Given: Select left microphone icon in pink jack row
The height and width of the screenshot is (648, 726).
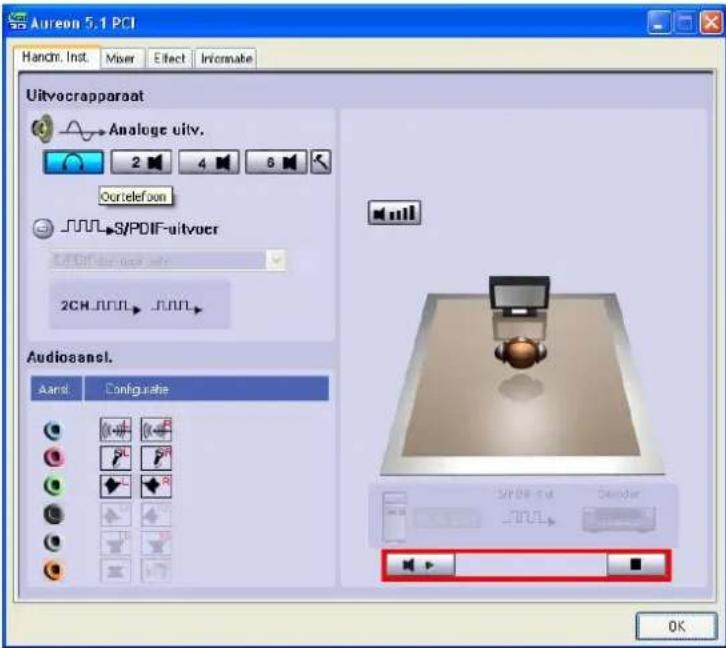Looking at the screenshot, I should [x=115, y=458].
